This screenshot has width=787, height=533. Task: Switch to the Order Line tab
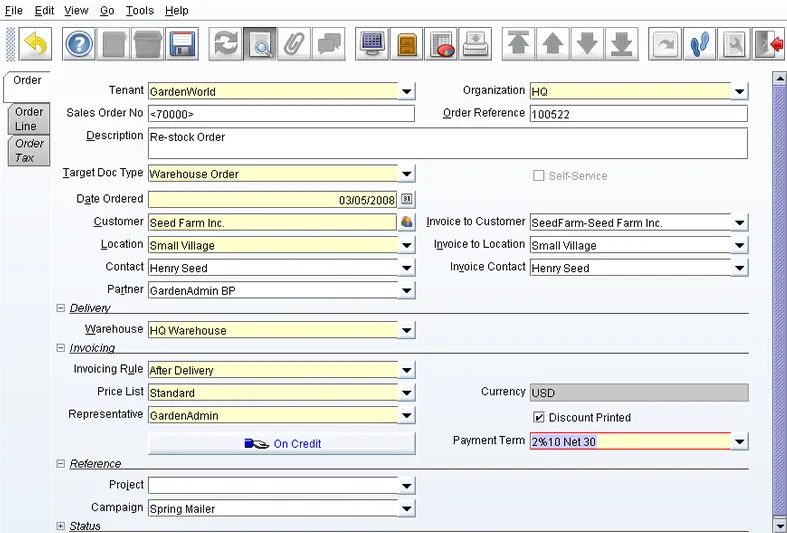(x=29, y=119)
